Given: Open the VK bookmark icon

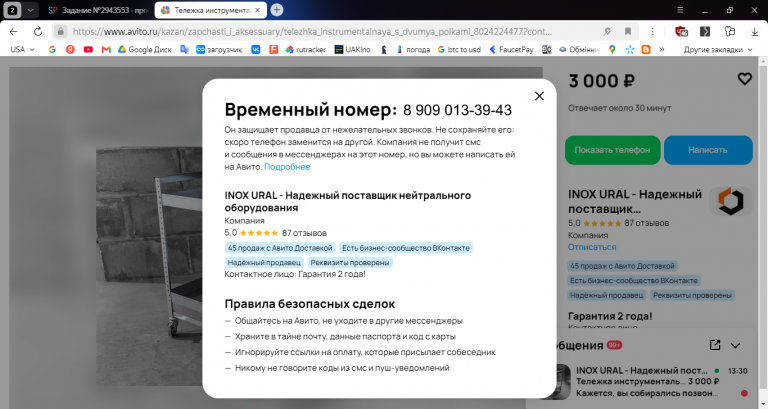Looking at the screenshot, I should coord(256,49).
